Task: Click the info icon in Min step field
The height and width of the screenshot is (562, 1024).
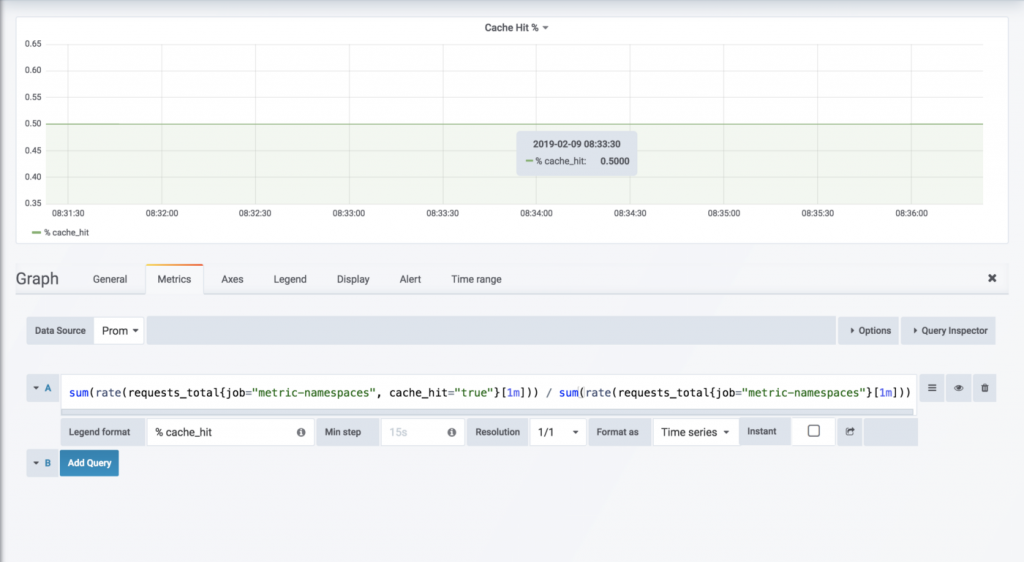Action: (x=451, y=432)
